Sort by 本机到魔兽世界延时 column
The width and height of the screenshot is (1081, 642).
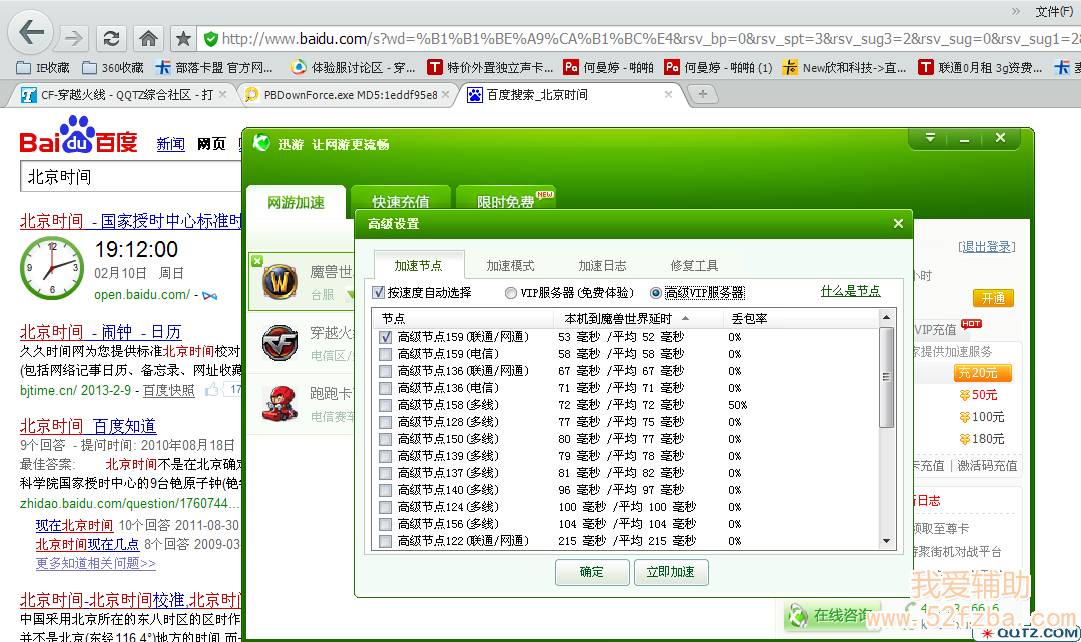point(638,319)
